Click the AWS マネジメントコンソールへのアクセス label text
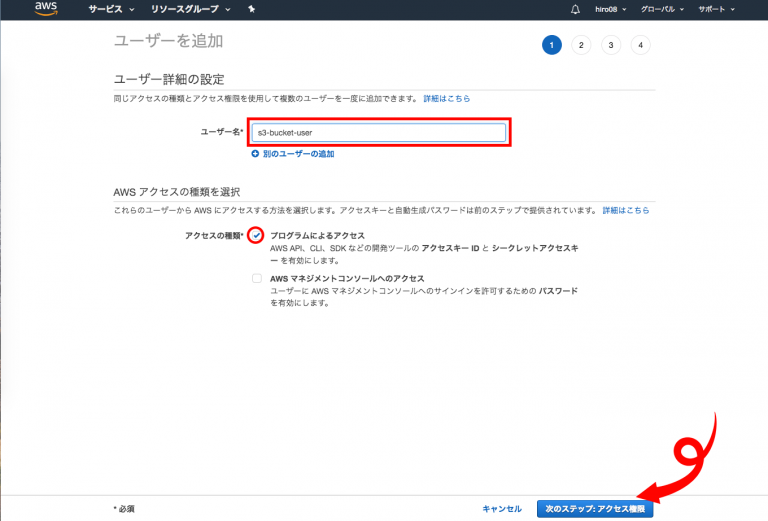The image size is (768, 521). coord(347,279)
